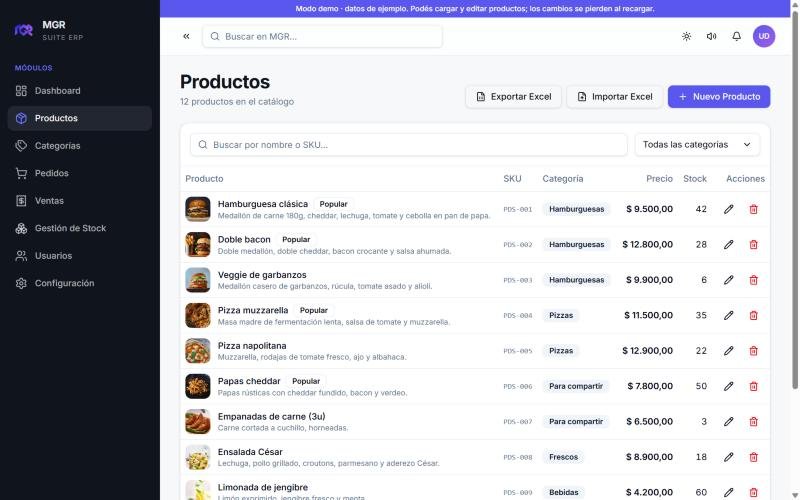
Task: Edit Doble bacon product
Action: click(729, 245)
